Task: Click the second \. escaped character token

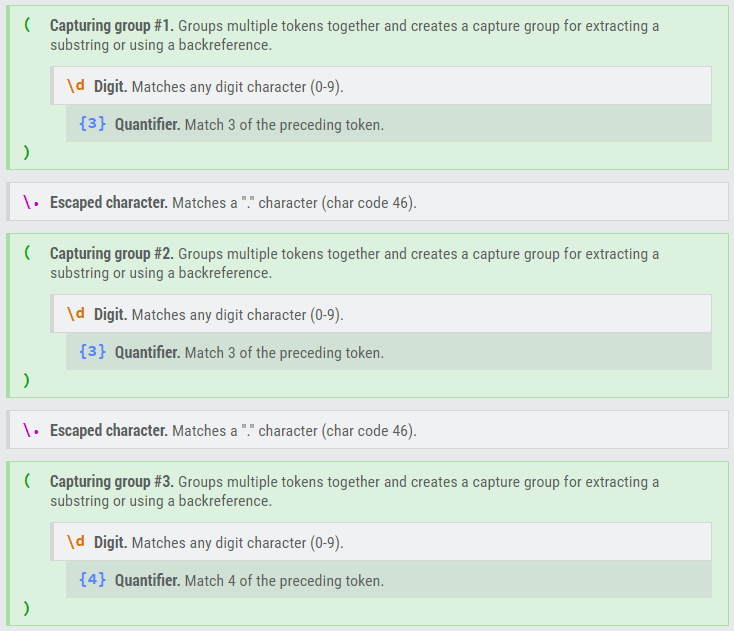Action: coord(31,430)
